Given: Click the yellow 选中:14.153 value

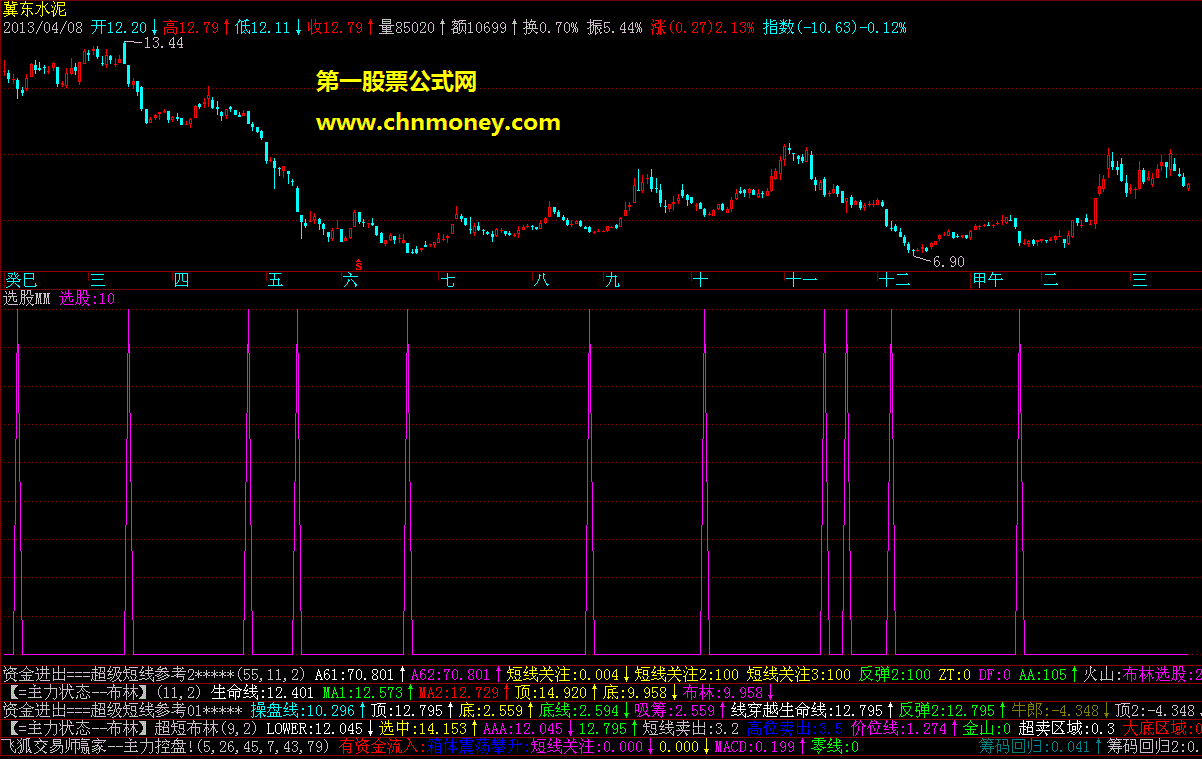Looking at the screenshot, I should pyautogui.click(x=424, y=728).
